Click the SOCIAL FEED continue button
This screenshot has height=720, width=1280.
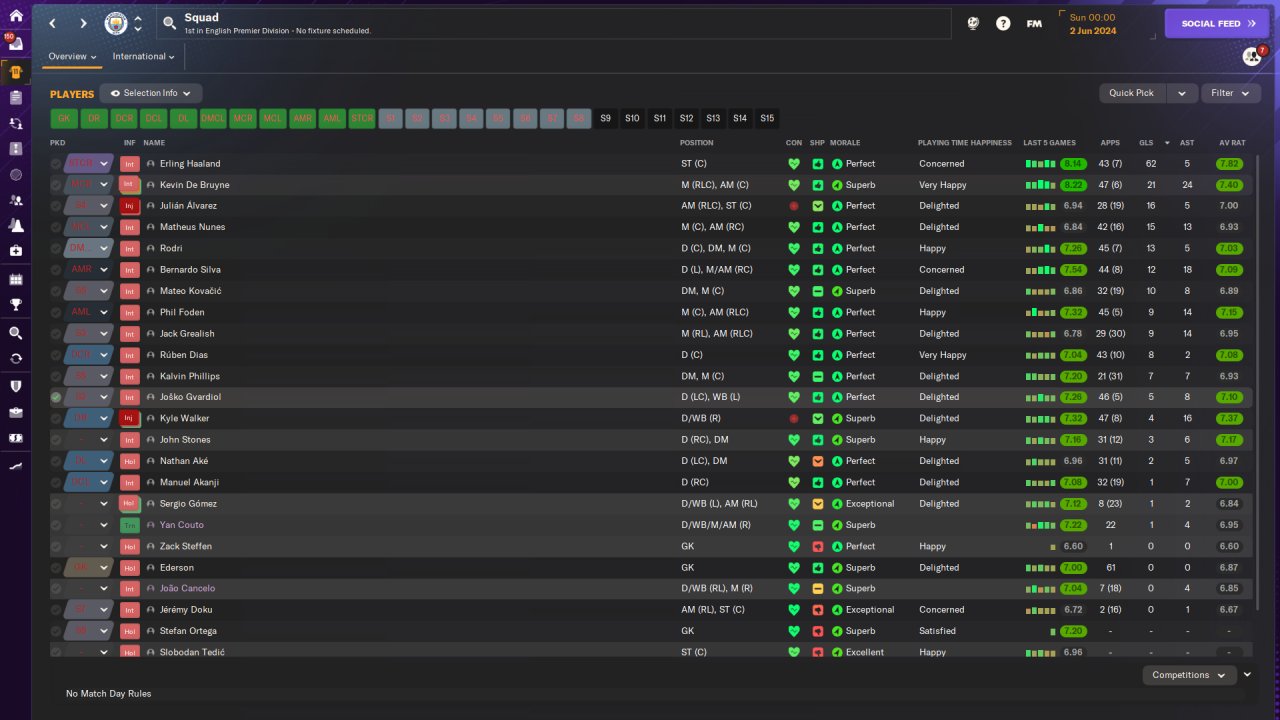pyautogui.click(x=1217, y=24)
